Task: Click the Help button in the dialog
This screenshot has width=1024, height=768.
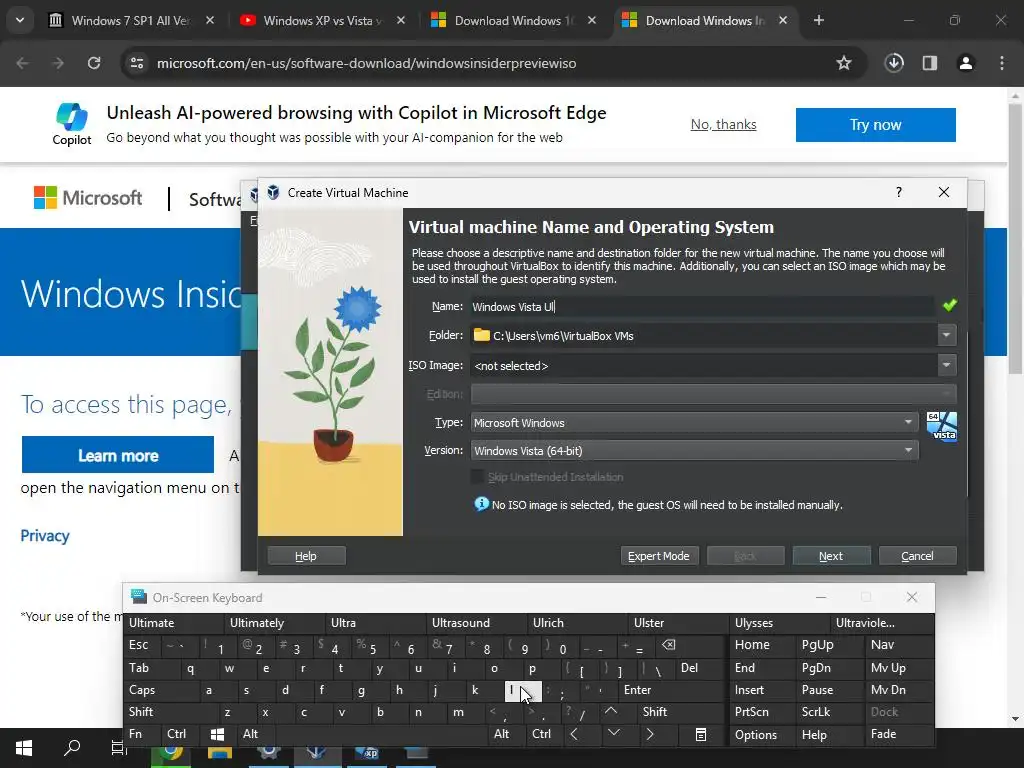Action: pos(306,556)
